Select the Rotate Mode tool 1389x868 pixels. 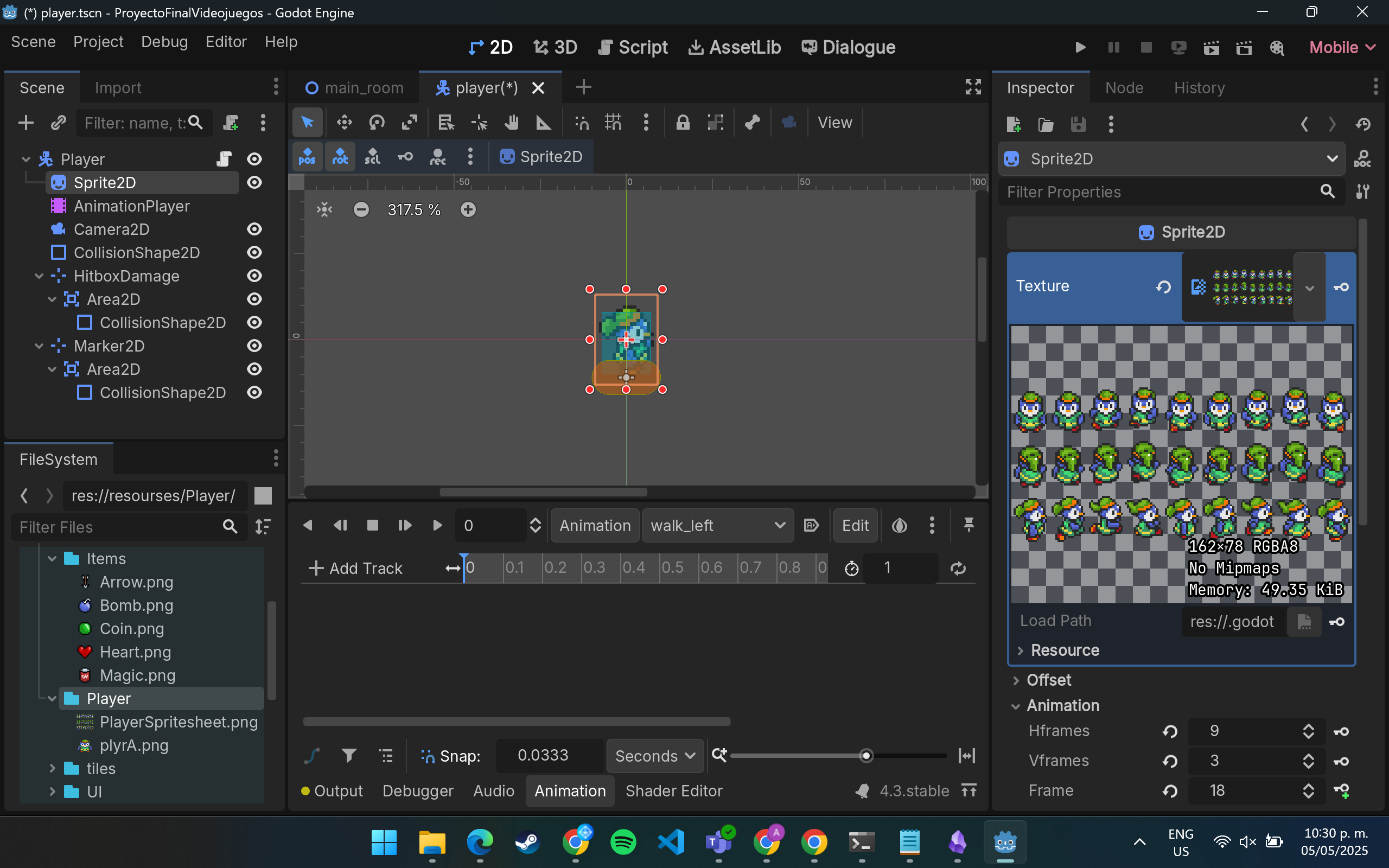point(377,122)
